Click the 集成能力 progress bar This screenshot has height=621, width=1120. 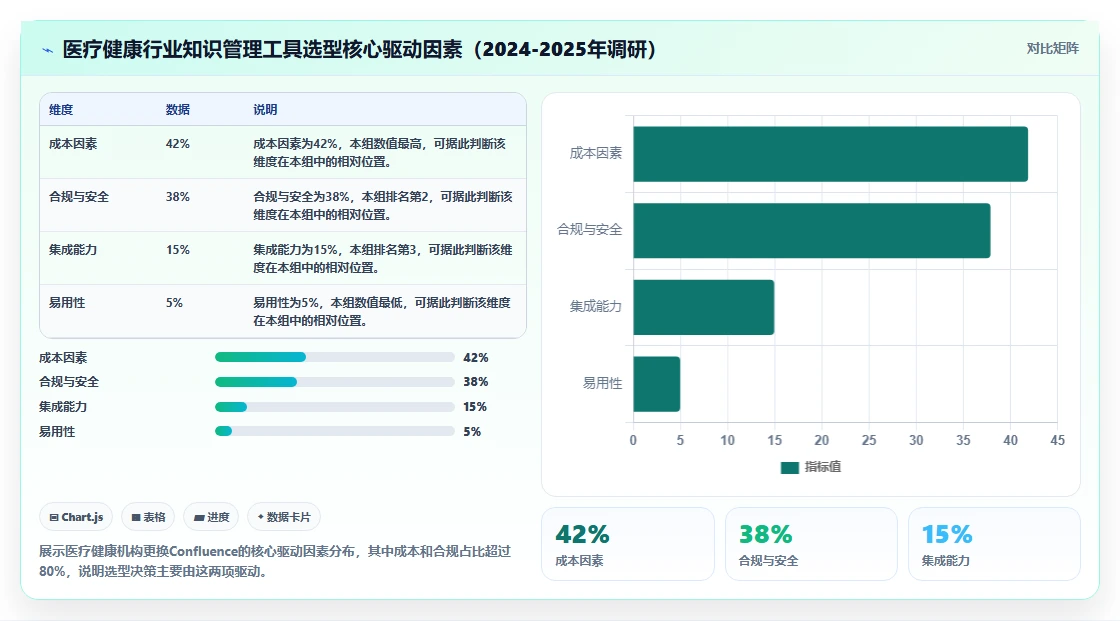coord(334,407)
